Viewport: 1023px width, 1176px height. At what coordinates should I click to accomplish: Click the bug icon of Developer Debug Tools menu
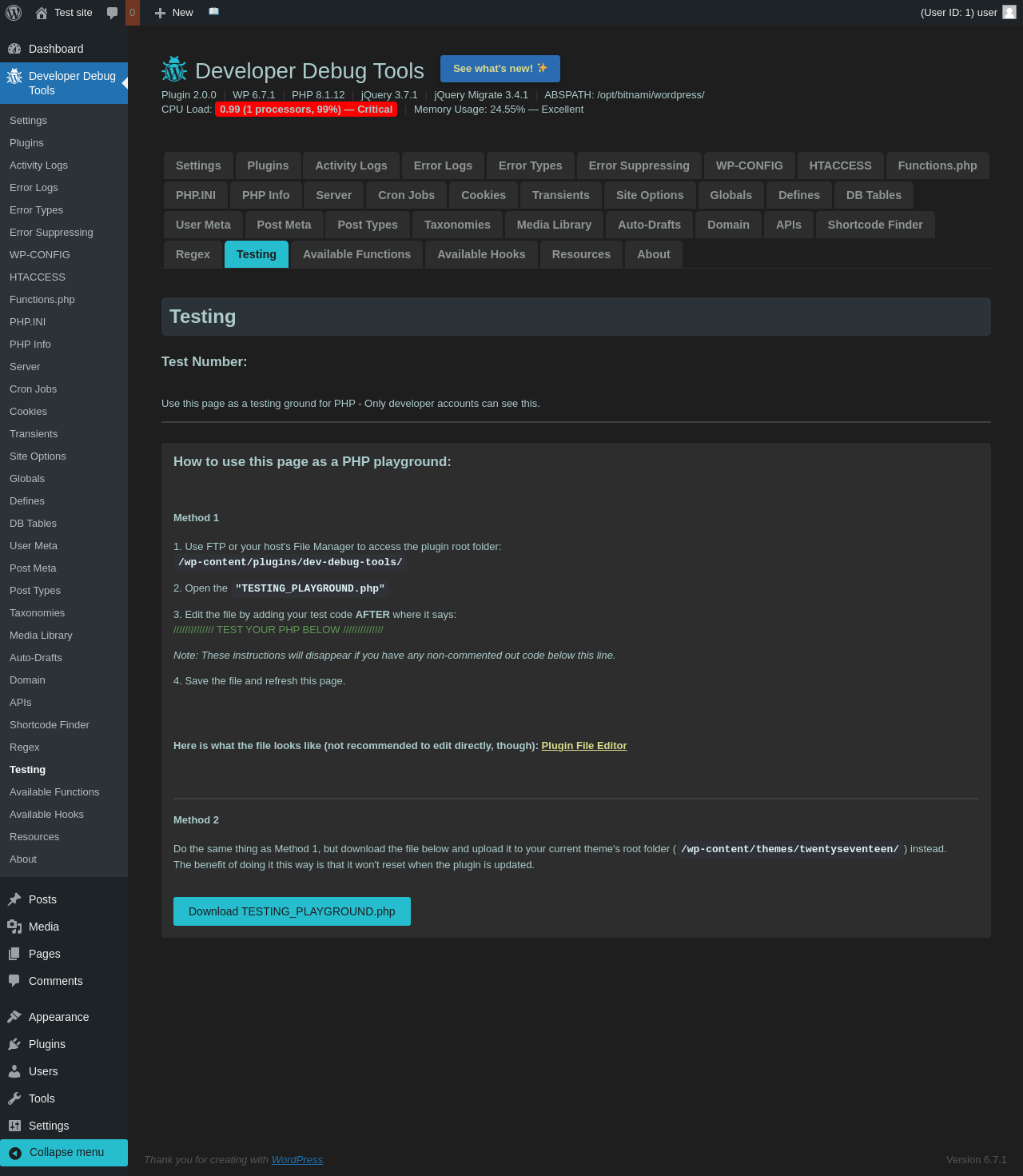point(14,76)
